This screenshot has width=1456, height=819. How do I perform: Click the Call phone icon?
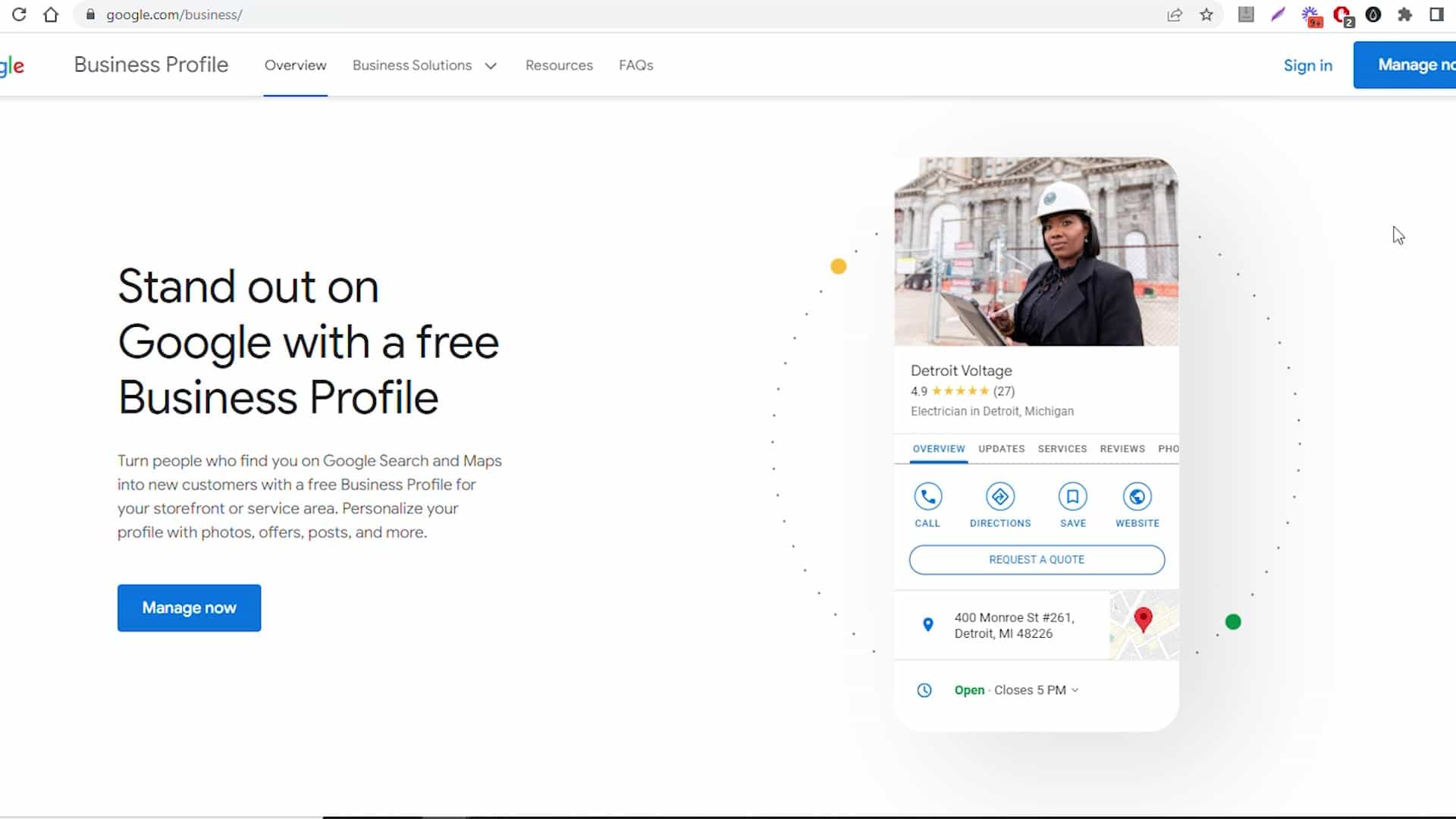point(927,497)
